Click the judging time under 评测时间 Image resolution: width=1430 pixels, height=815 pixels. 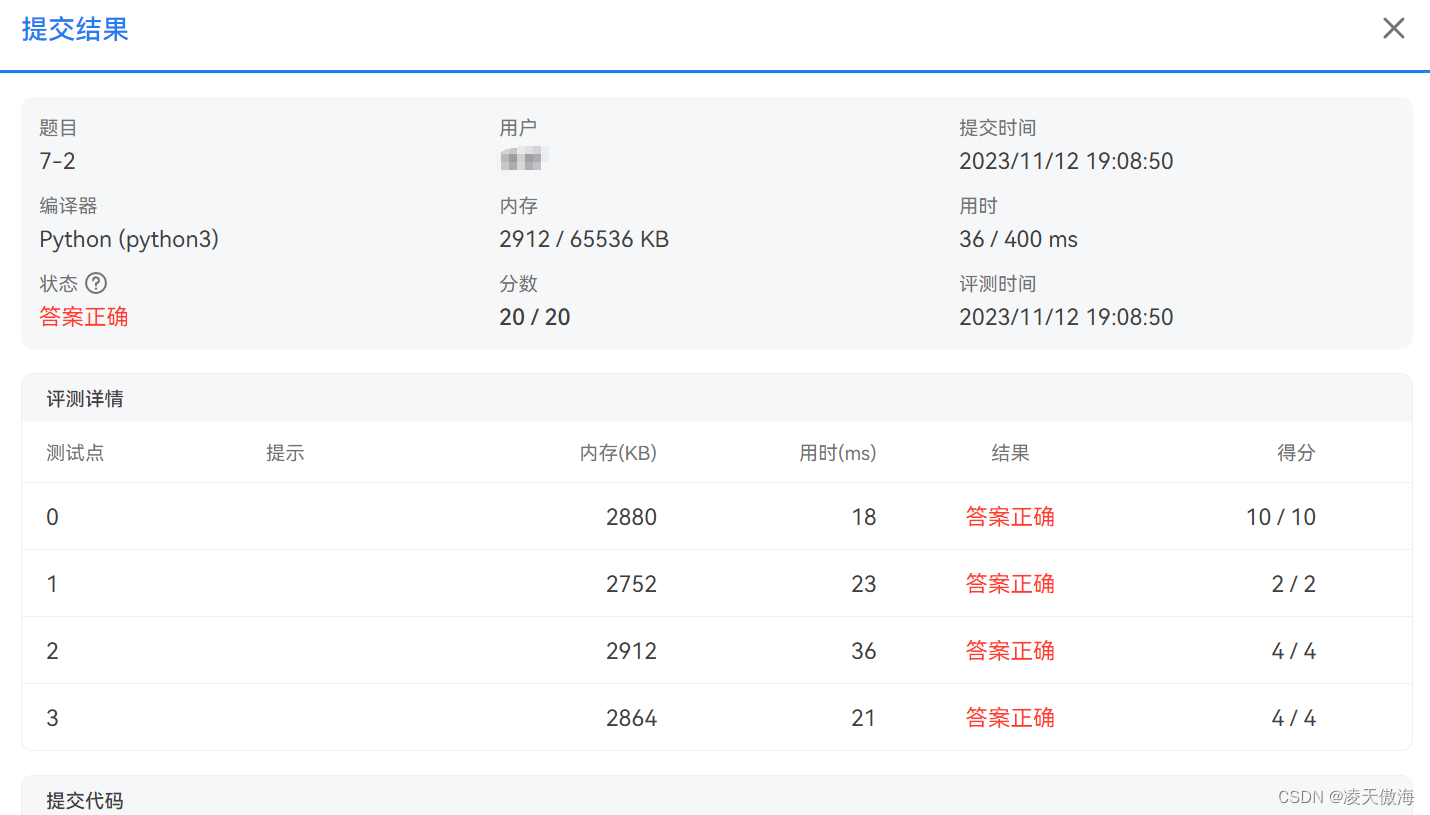1066,317
